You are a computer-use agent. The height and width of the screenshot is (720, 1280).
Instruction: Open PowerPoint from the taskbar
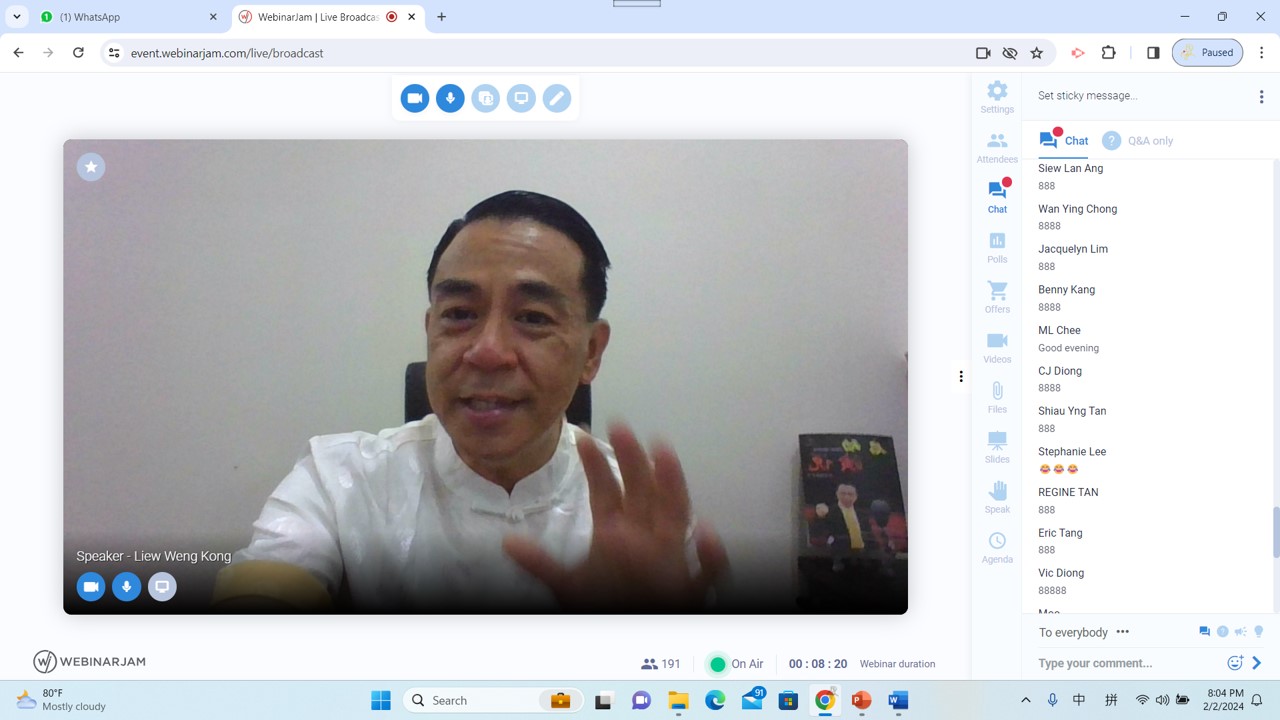pyautogui.click(x=861, y=700)
